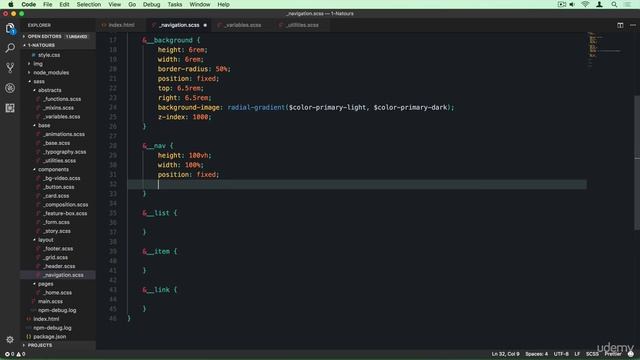Viewport: 640px width, 360px height.
Task: Open the Extensions view icon
Action: pos(10,108)
